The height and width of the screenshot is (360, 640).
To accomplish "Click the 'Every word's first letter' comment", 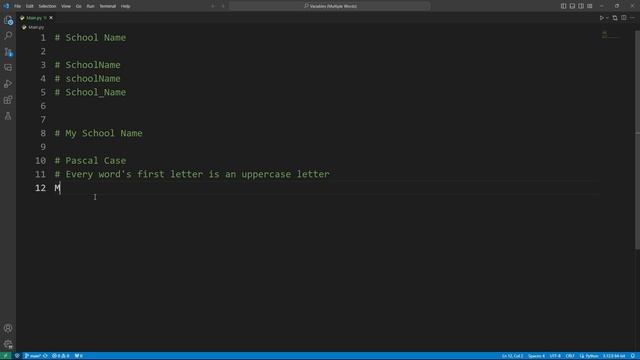I will click(x=192, y=174).
